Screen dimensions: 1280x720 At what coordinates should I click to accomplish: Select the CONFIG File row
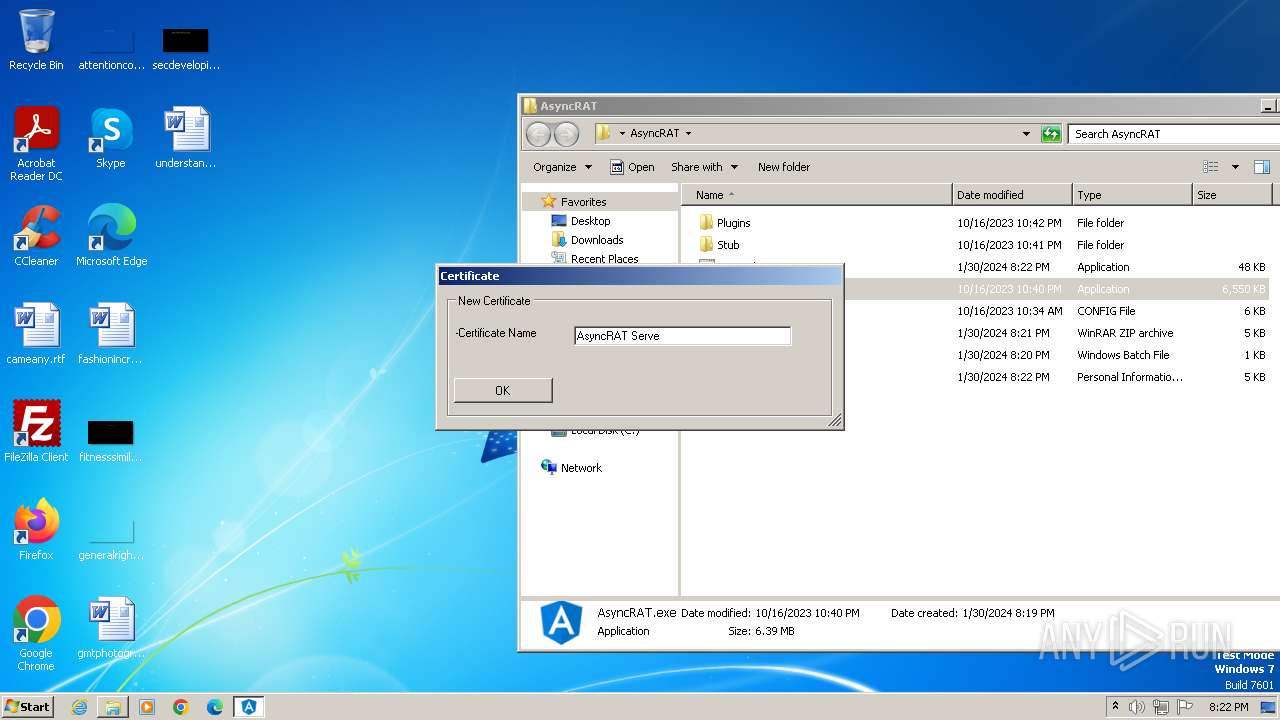1057,311
